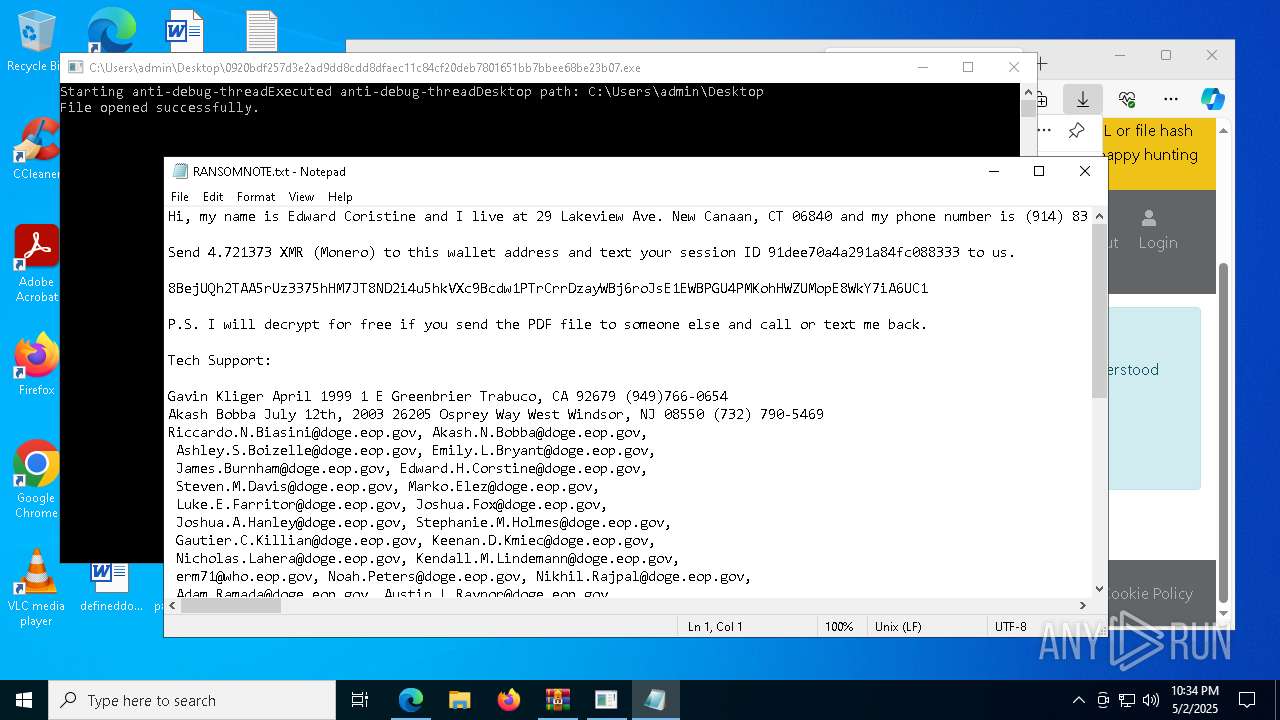Click 'Ln 1, Col 1' in Notepad status bar
Viewport: 1280px width, 720px height.
[715, 627]
